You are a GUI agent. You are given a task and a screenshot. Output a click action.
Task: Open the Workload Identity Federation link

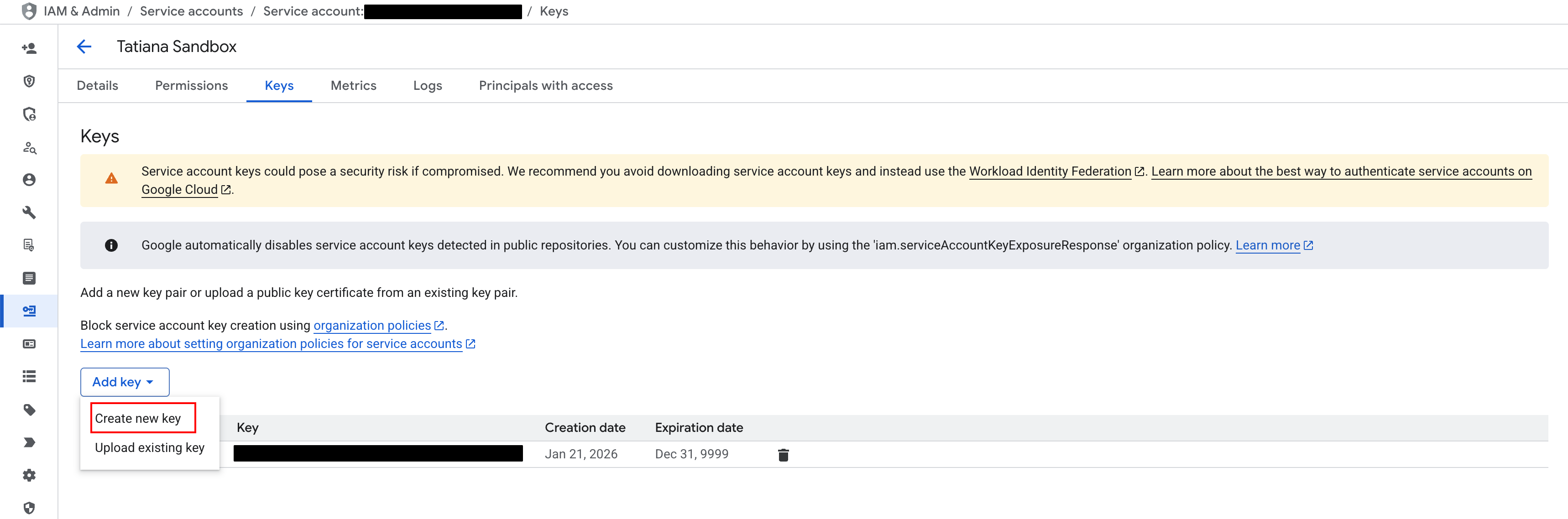[1051, 171]
